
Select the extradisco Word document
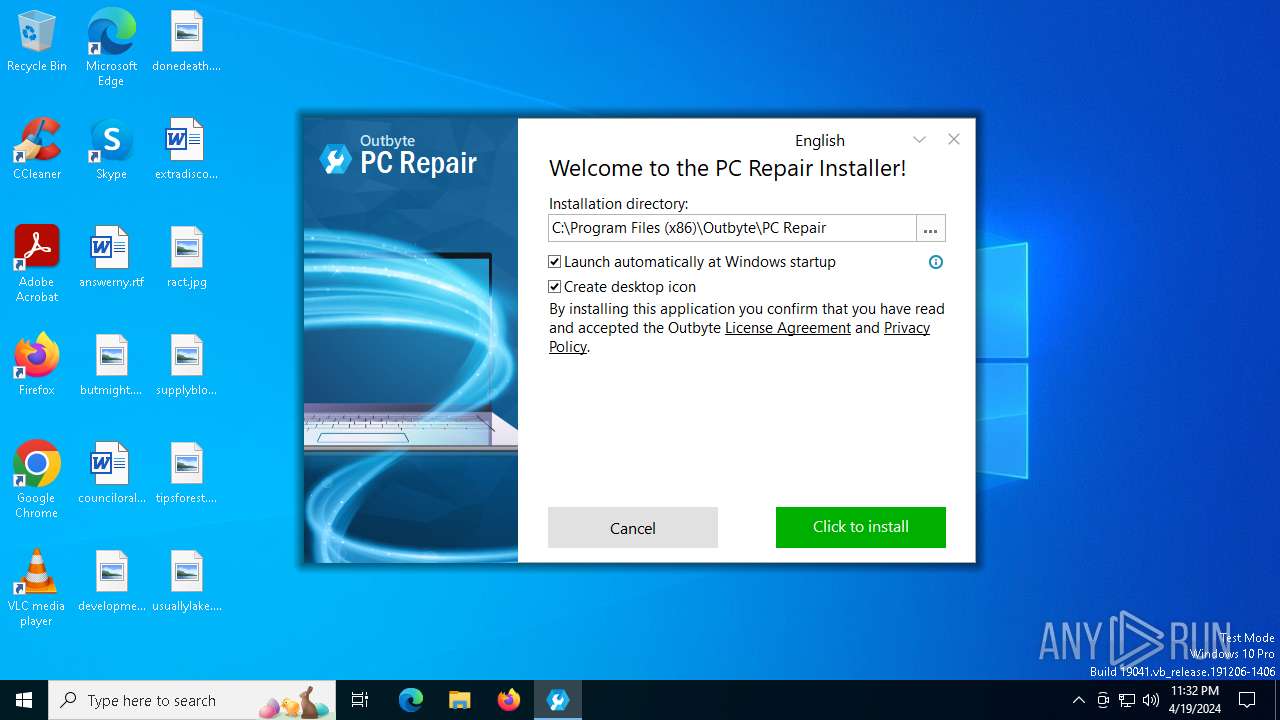click(187, 149)
